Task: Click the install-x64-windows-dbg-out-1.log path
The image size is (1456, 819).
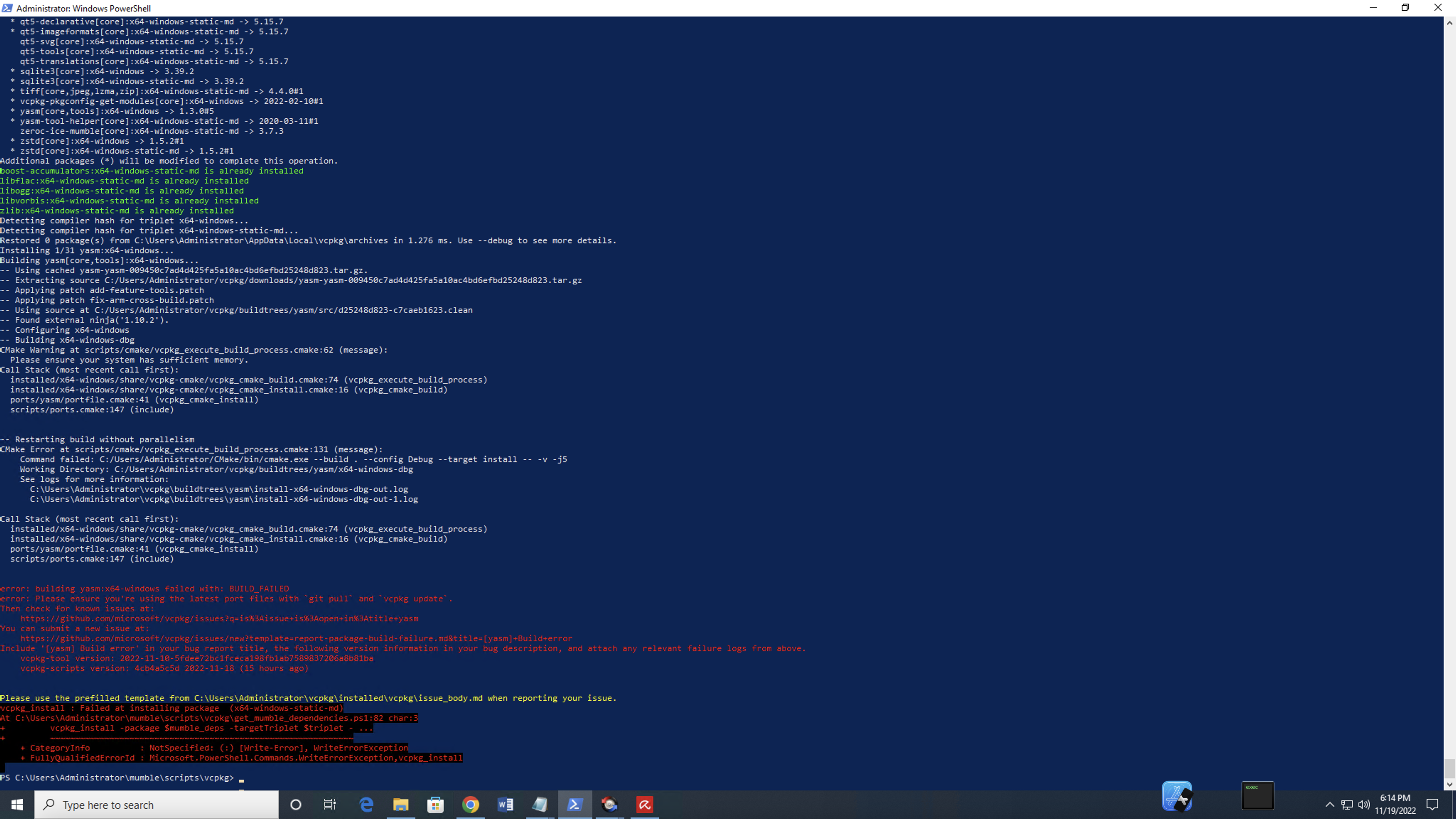Action: [224, 500]
